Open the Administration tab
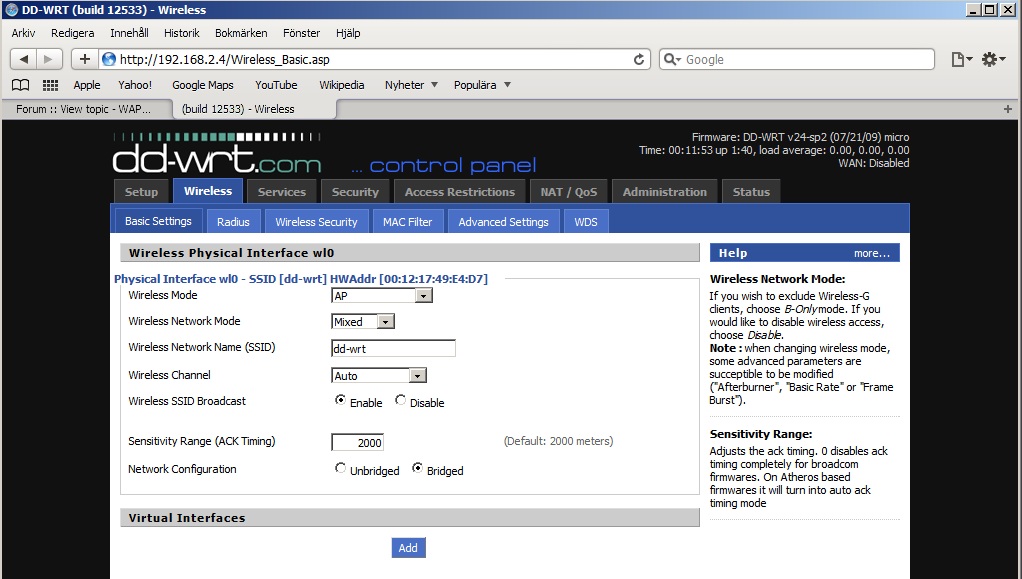 click(x=665, y=192)
